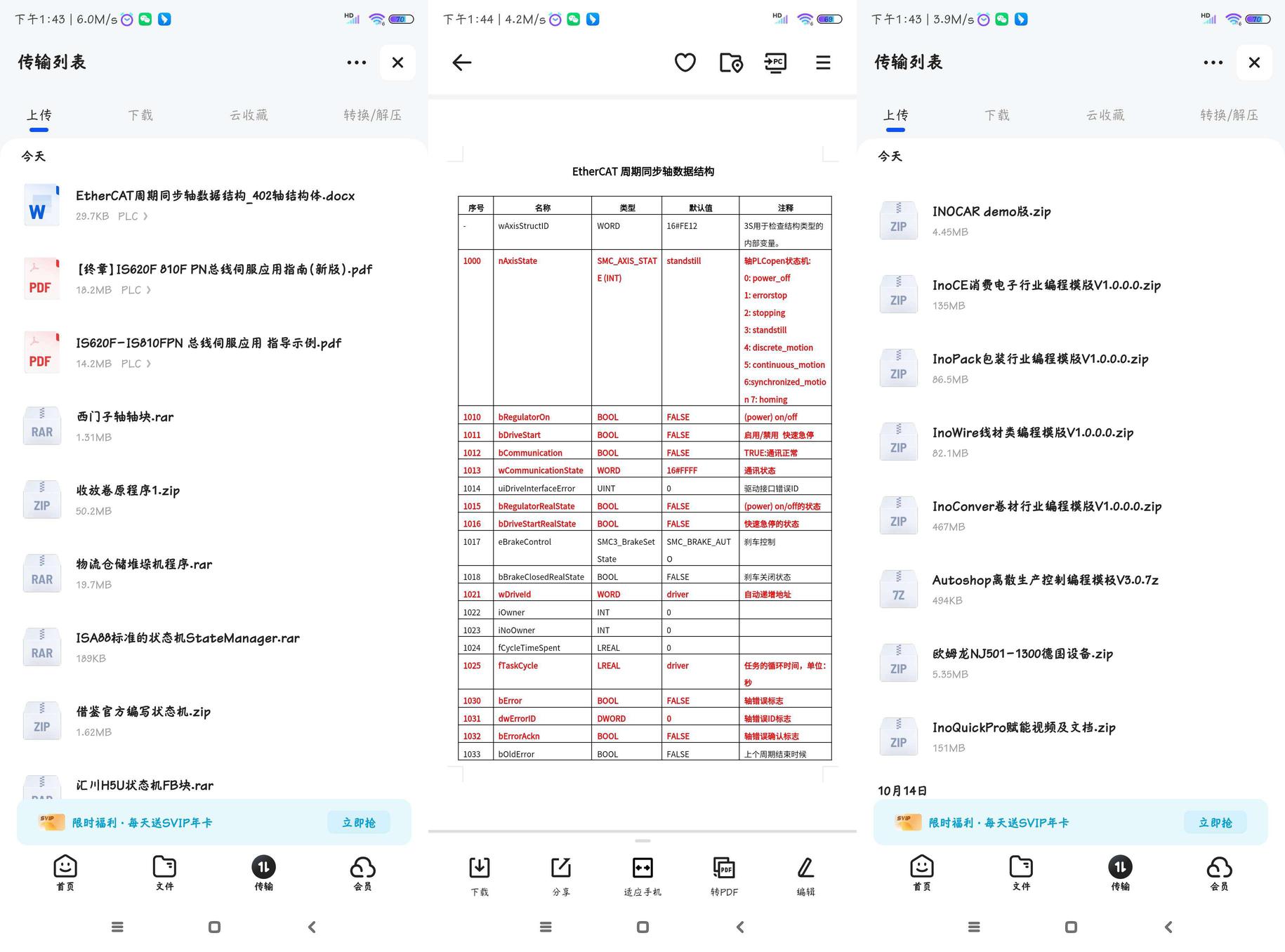Tap 立即抢 button in left banner

359,823
